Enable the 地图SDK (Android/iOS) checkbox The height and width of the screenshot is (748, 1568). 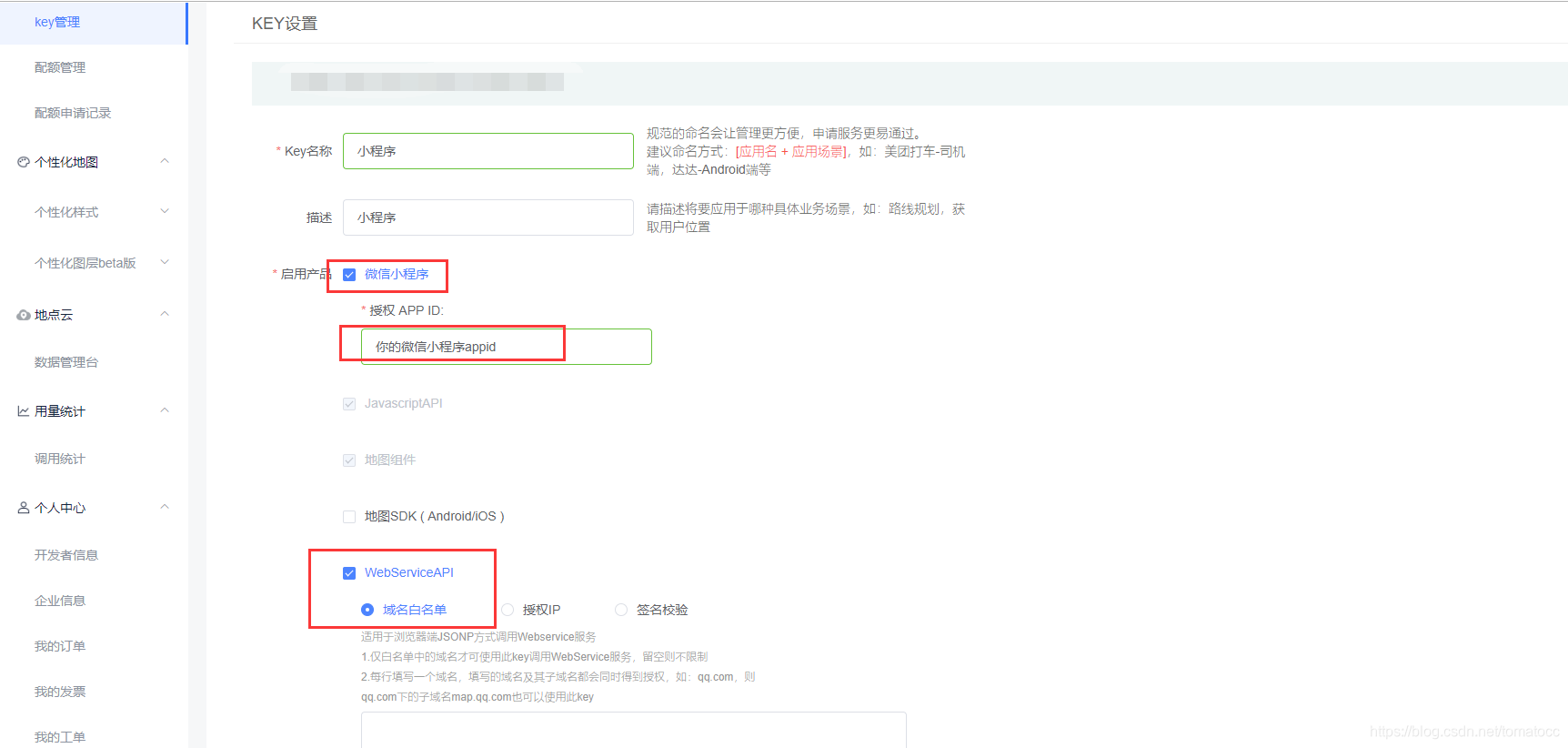point(349,517)
